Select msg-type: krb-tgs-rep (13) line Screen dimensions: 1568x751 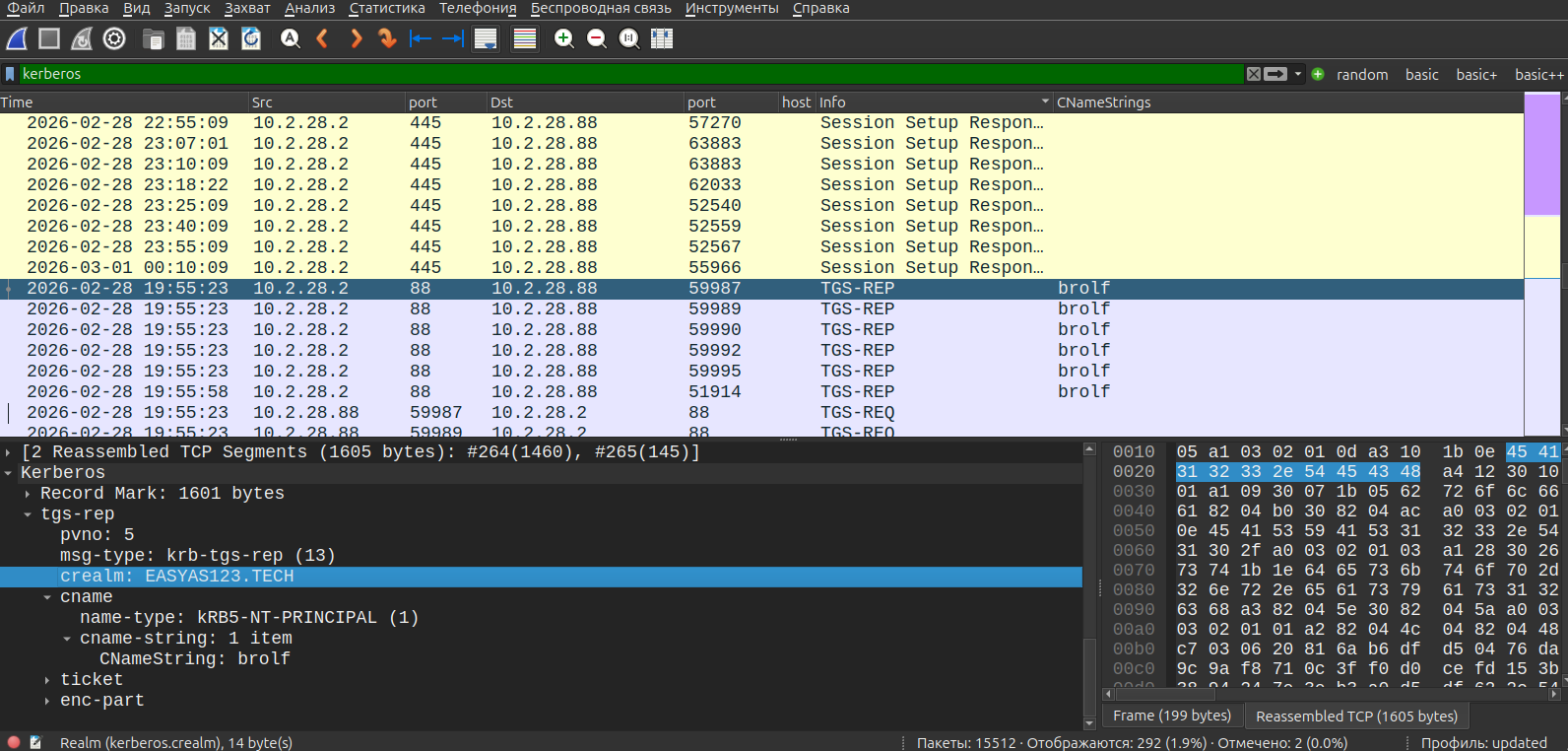point(541,556)
